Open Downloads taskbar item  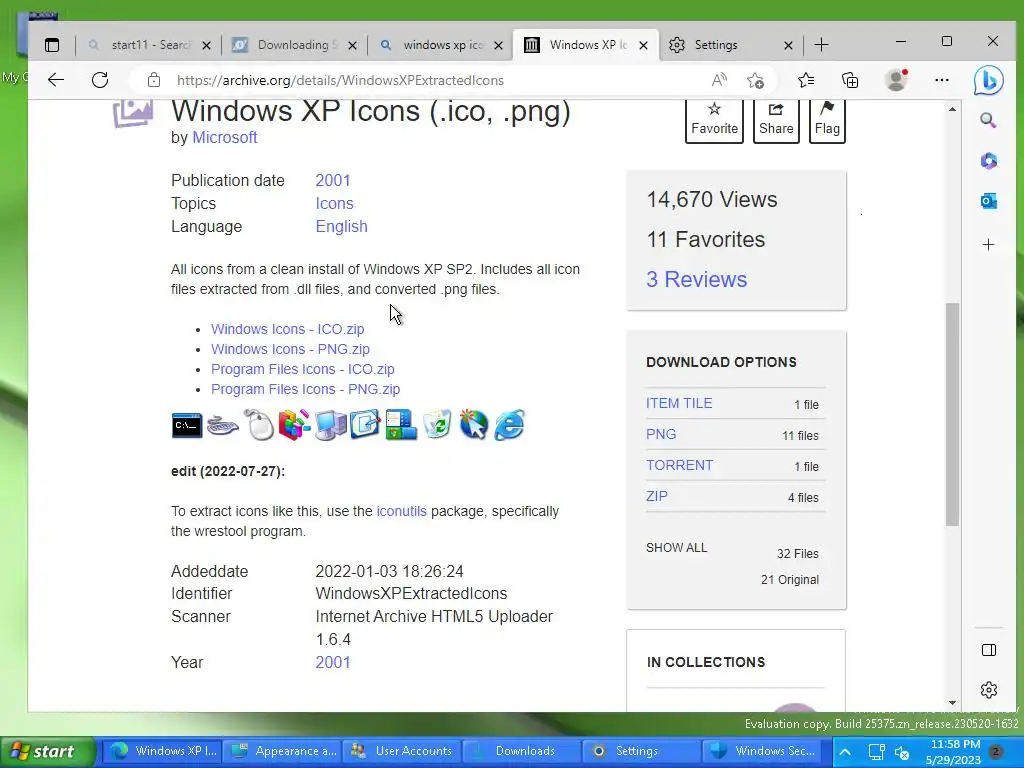521,752
